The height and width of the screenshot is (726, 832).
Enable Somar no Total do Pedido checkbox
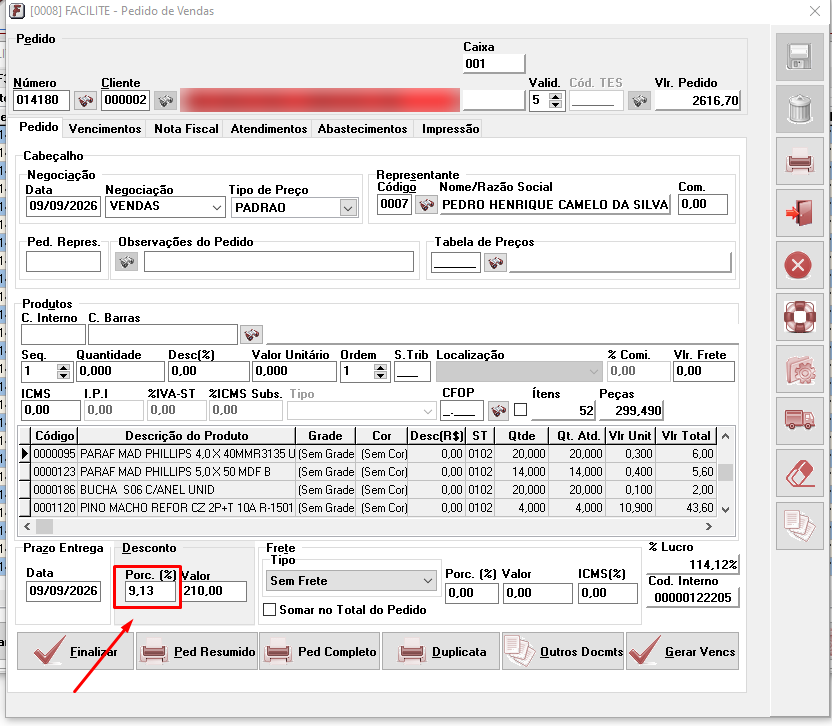coord(270,610)
